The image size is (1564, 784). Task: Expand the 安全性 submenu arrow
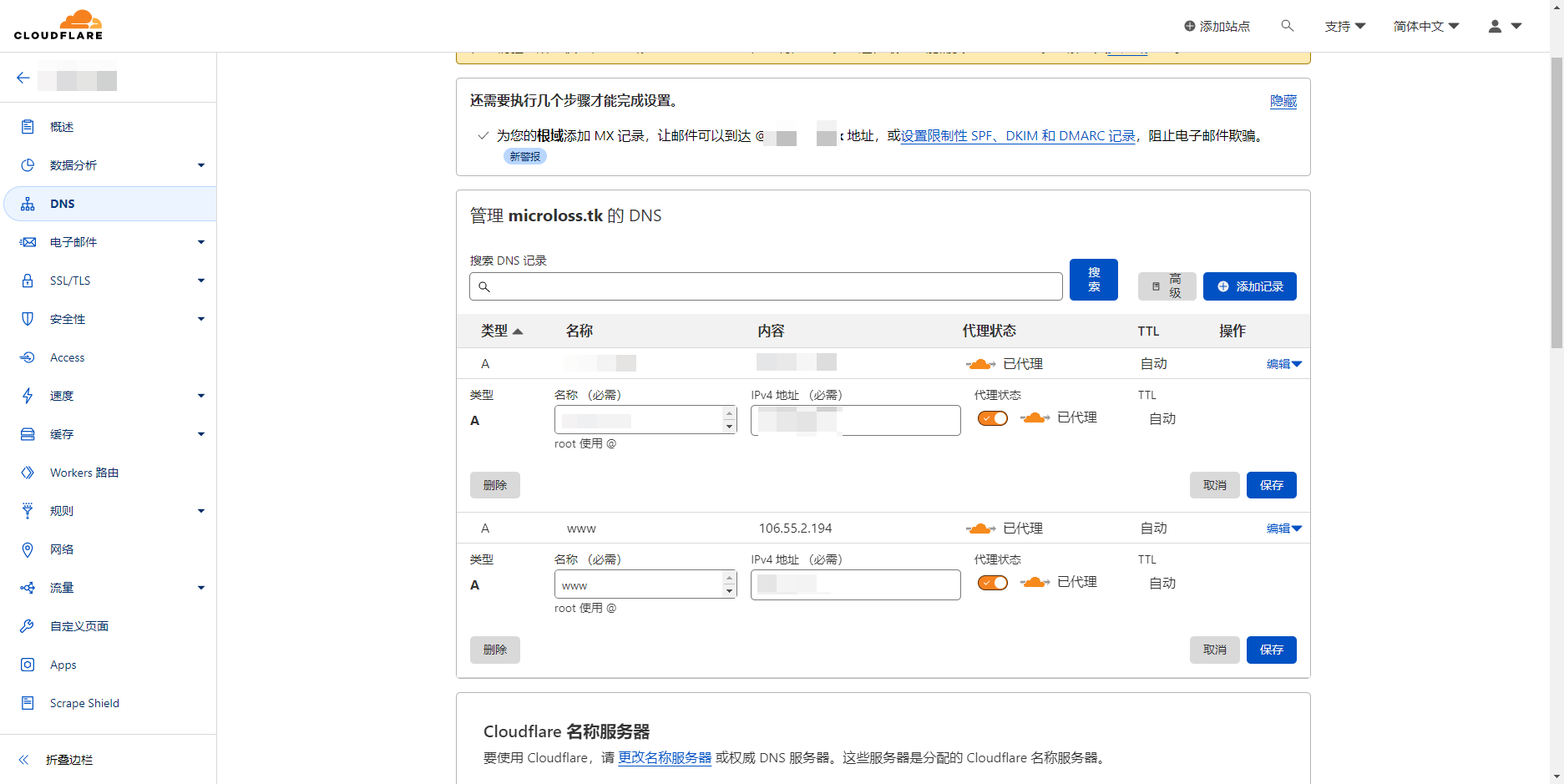[x=201, y=319]
